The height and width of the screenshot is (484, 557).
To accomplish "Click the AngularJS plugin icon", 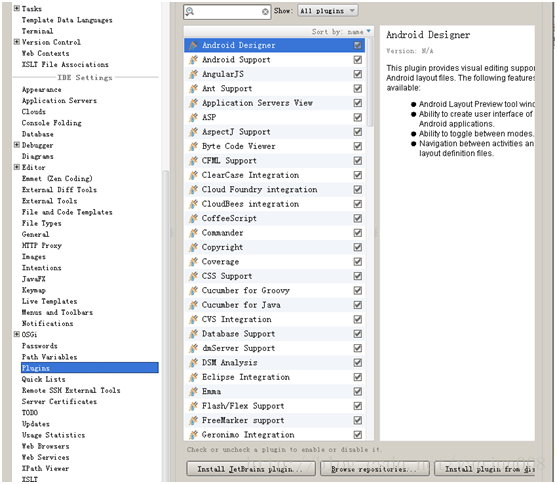I will coord(193,74).
